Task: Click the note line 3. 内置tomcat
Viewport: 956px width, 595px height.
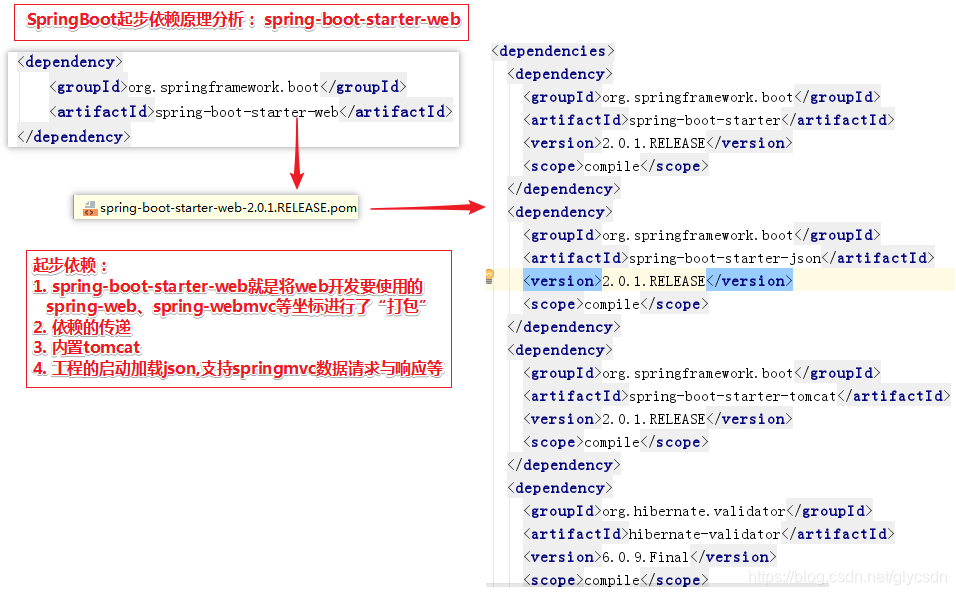Action: (87, 347)
